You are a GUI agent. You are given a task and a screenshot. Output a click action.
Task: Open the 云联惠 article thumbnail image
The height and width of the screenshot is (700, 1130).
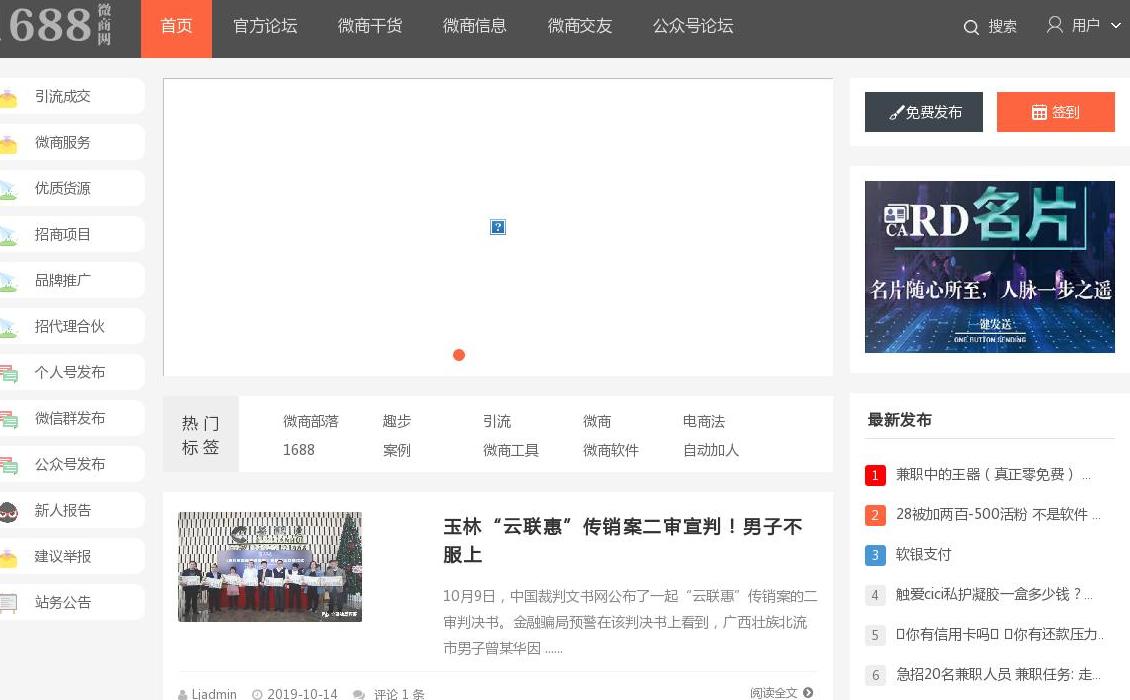270,567
